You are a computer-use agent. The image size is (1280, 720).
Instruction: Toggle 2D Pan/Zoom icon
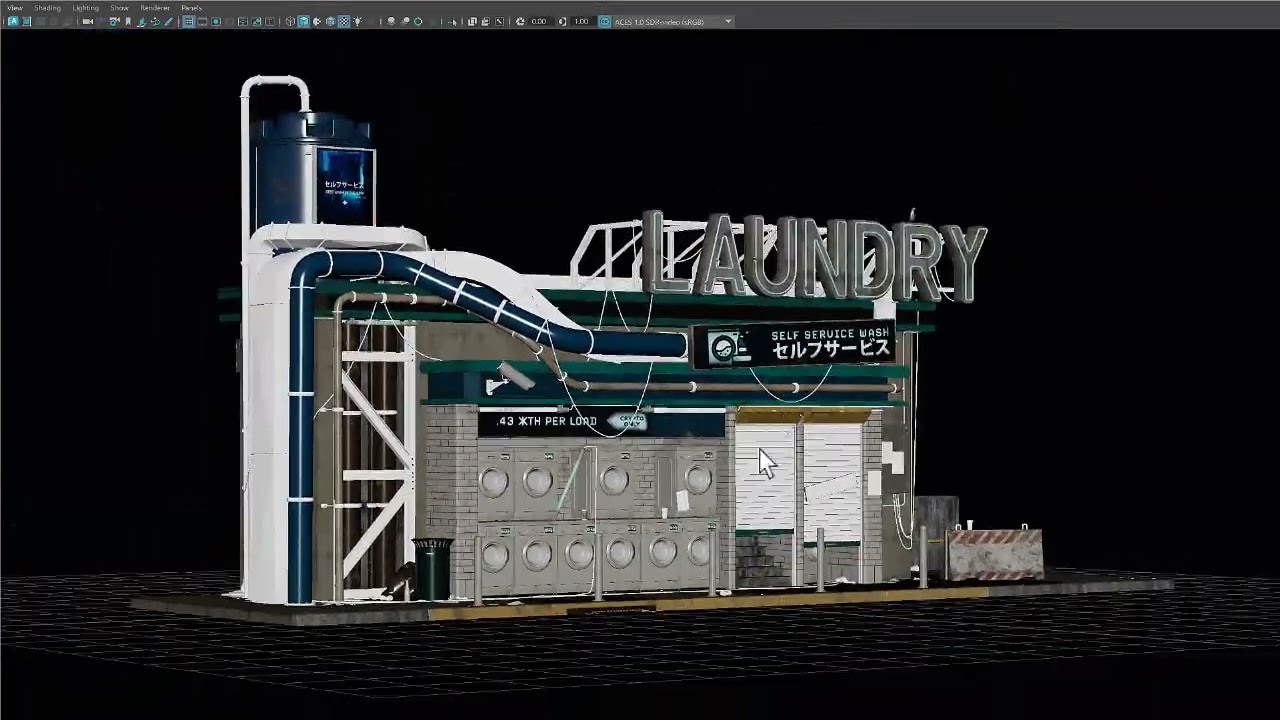coord(155,21)
